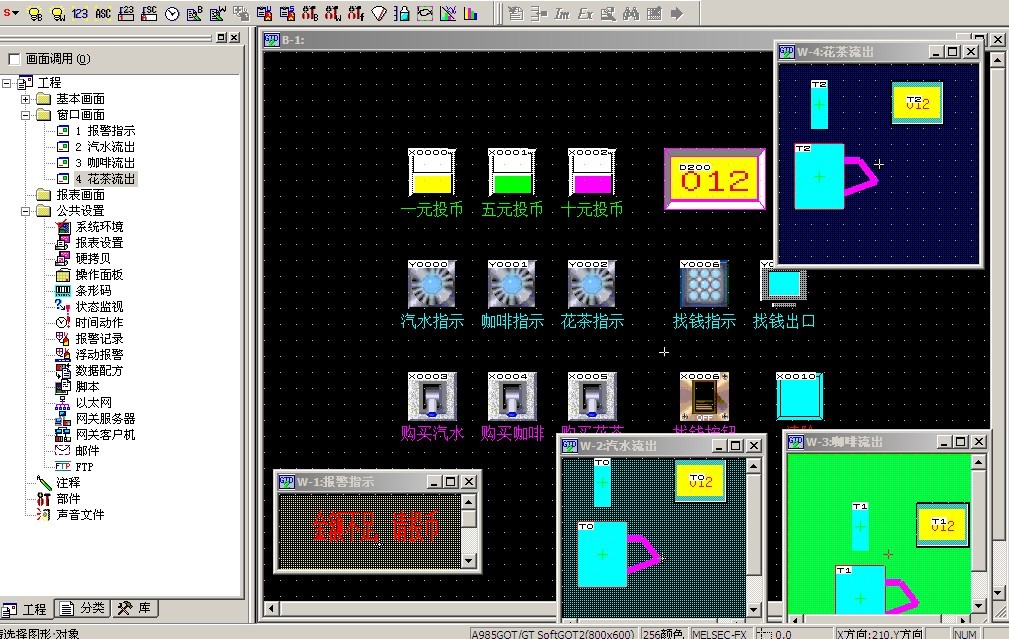The width and height of the screenshot is (1009, 639).
Task: Select the ASCII display ASC toolbar icon
Action: [x=103, y=13]
